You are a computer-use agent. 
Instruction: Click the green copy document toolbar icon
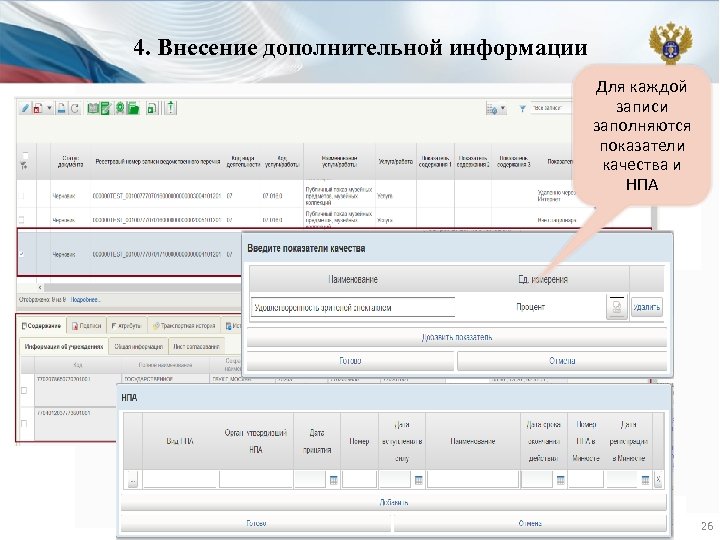pyautogui.click(x=152, y=108)
